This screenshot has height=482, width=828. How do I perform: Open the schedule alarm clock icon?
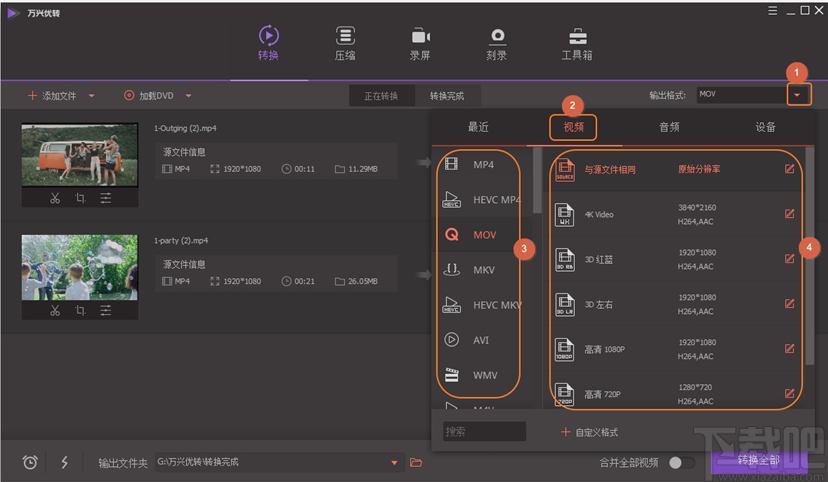click(30, 462)
